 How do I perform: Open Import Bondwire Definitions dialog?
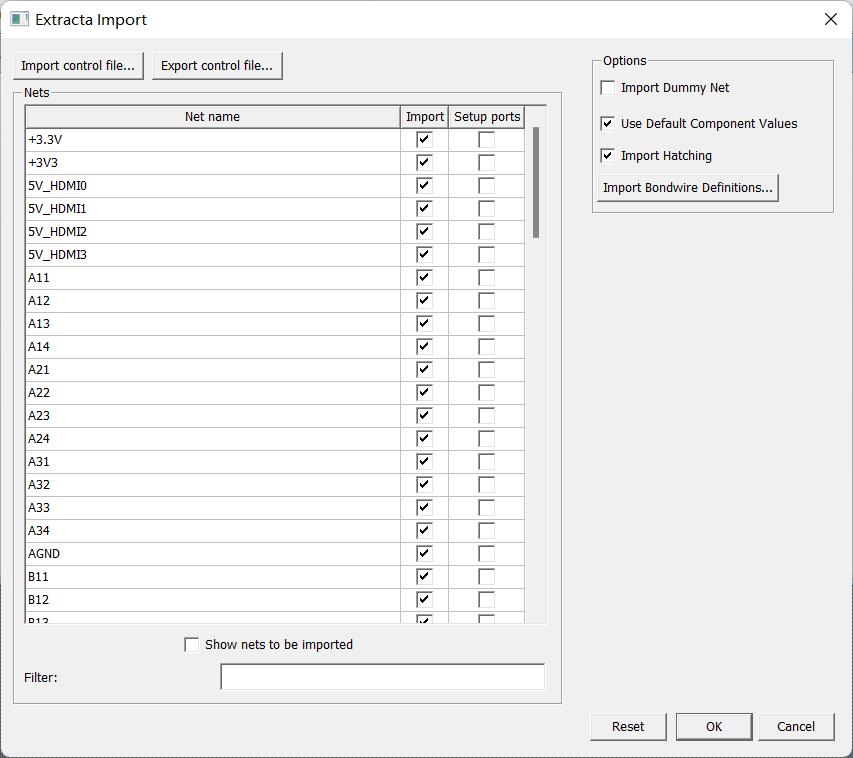[687, 187]
